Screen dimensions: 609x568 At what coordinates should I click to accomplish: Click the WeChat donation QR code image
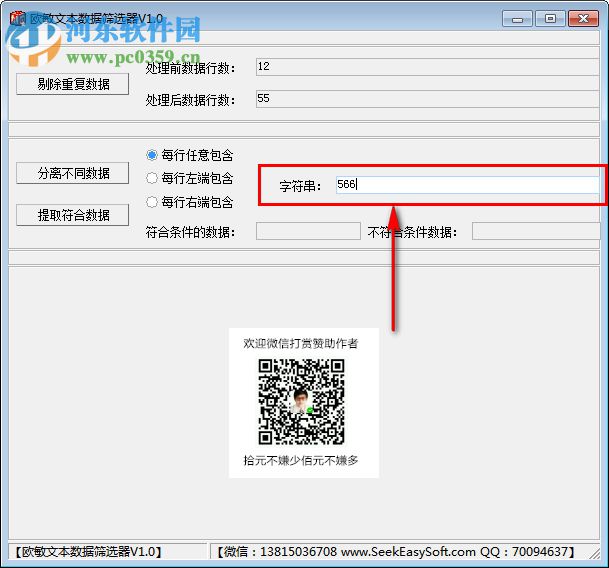click(x=301, y=402)
